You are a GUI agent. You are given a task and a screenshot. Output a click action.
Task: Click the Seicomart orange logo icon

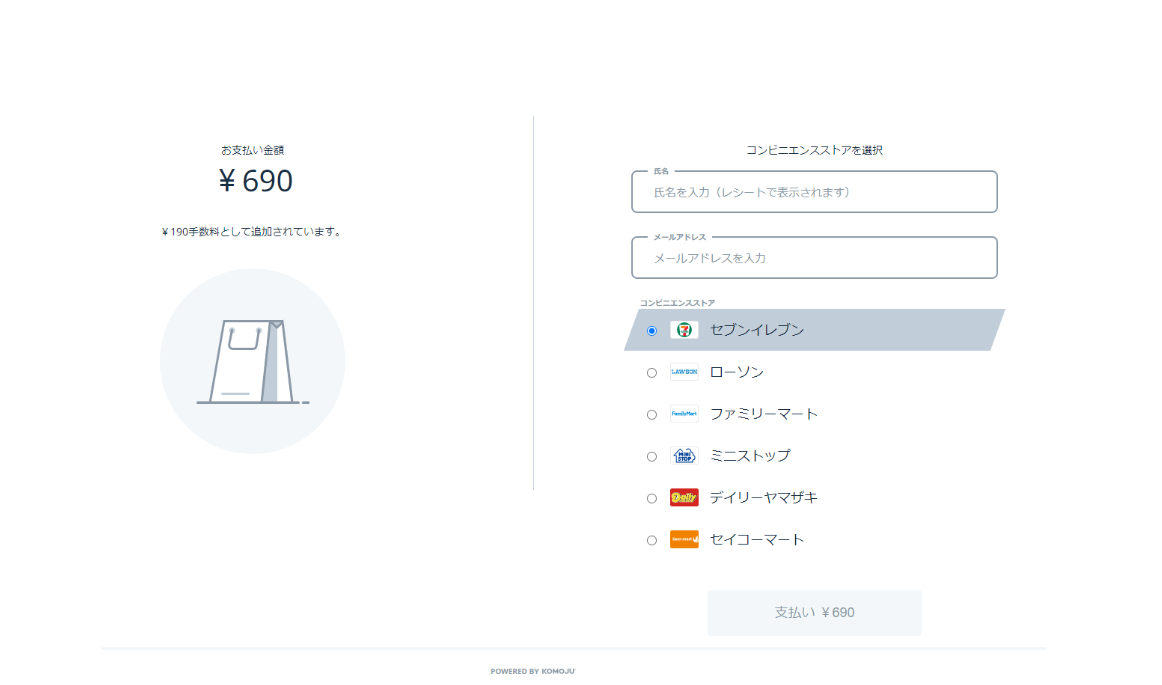pos(684,540)
